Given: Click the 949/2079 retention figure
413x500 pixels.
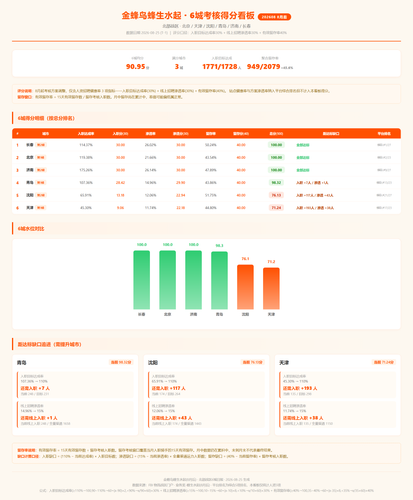Looking at the screenshot, I should click(x=264, y=67).
